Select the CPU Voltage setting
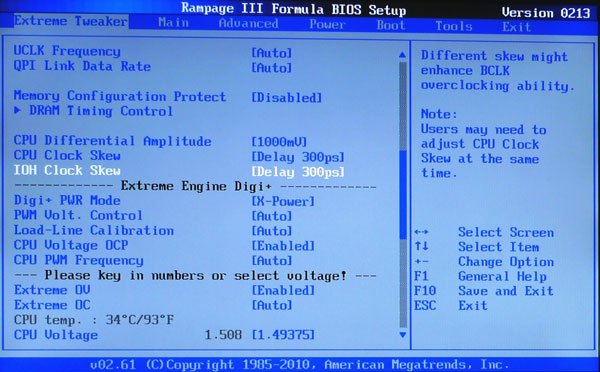 click(x=56, y=335)
